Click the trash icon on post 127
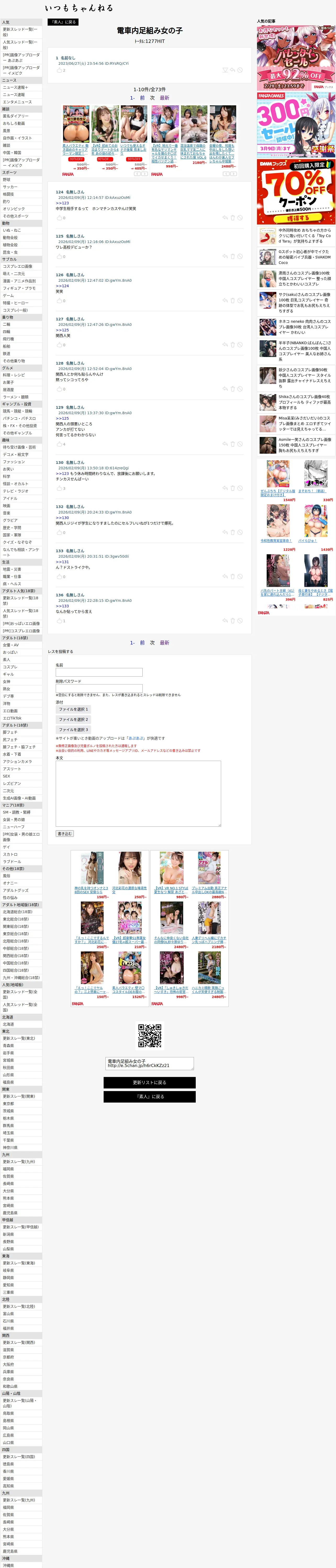 pos(232,345)
